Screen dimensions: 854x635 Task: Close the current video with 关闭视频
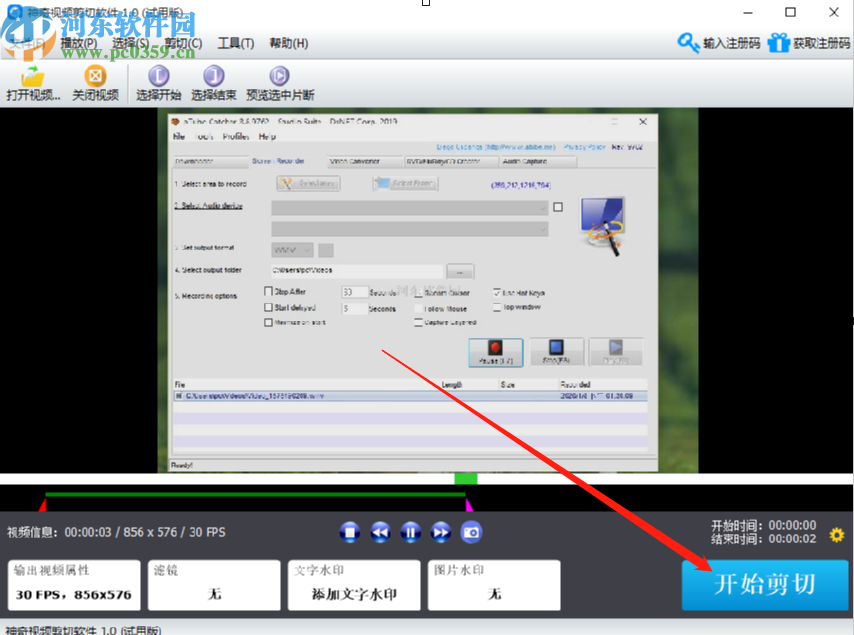pos(95,84)
